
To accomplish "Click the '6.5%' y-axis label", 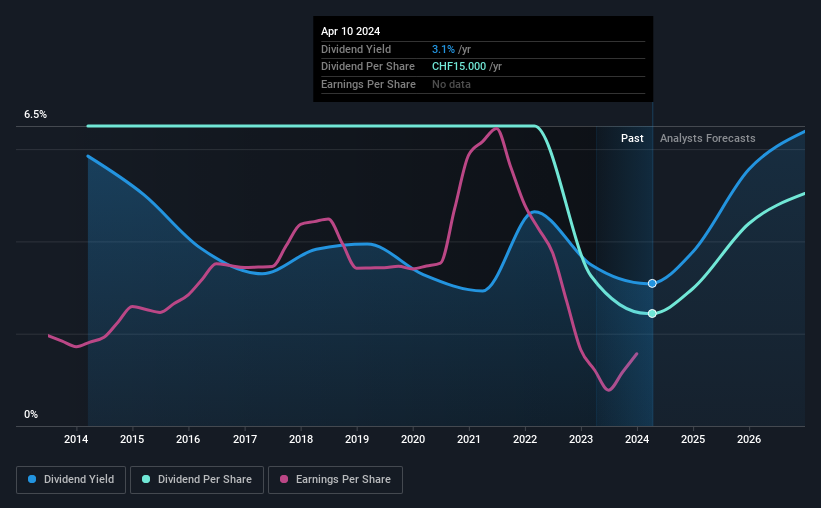I will coord(35,114).
